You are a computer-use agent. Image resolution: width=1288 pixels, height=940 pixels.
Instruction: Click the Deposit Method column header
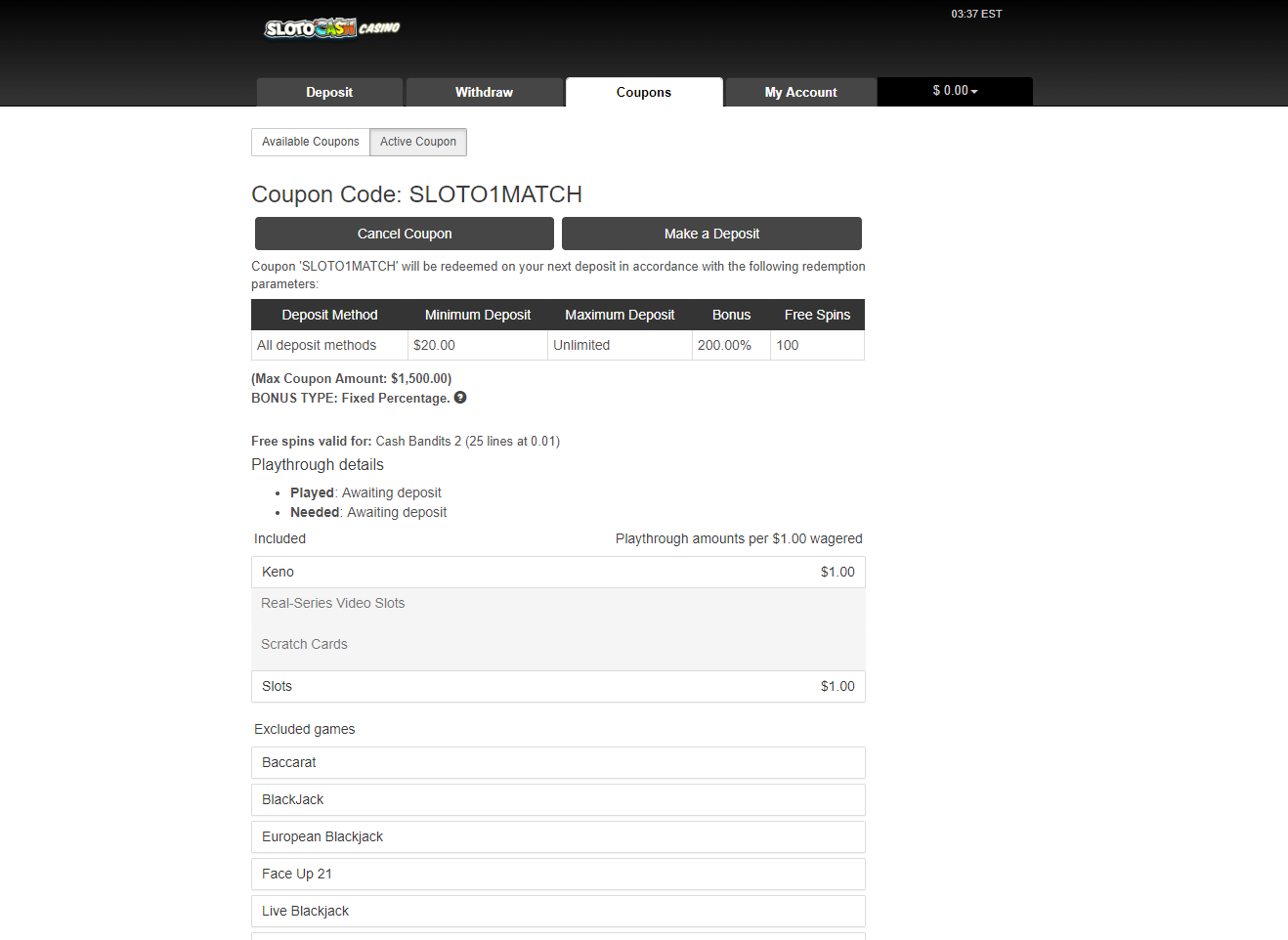point(329,315)
